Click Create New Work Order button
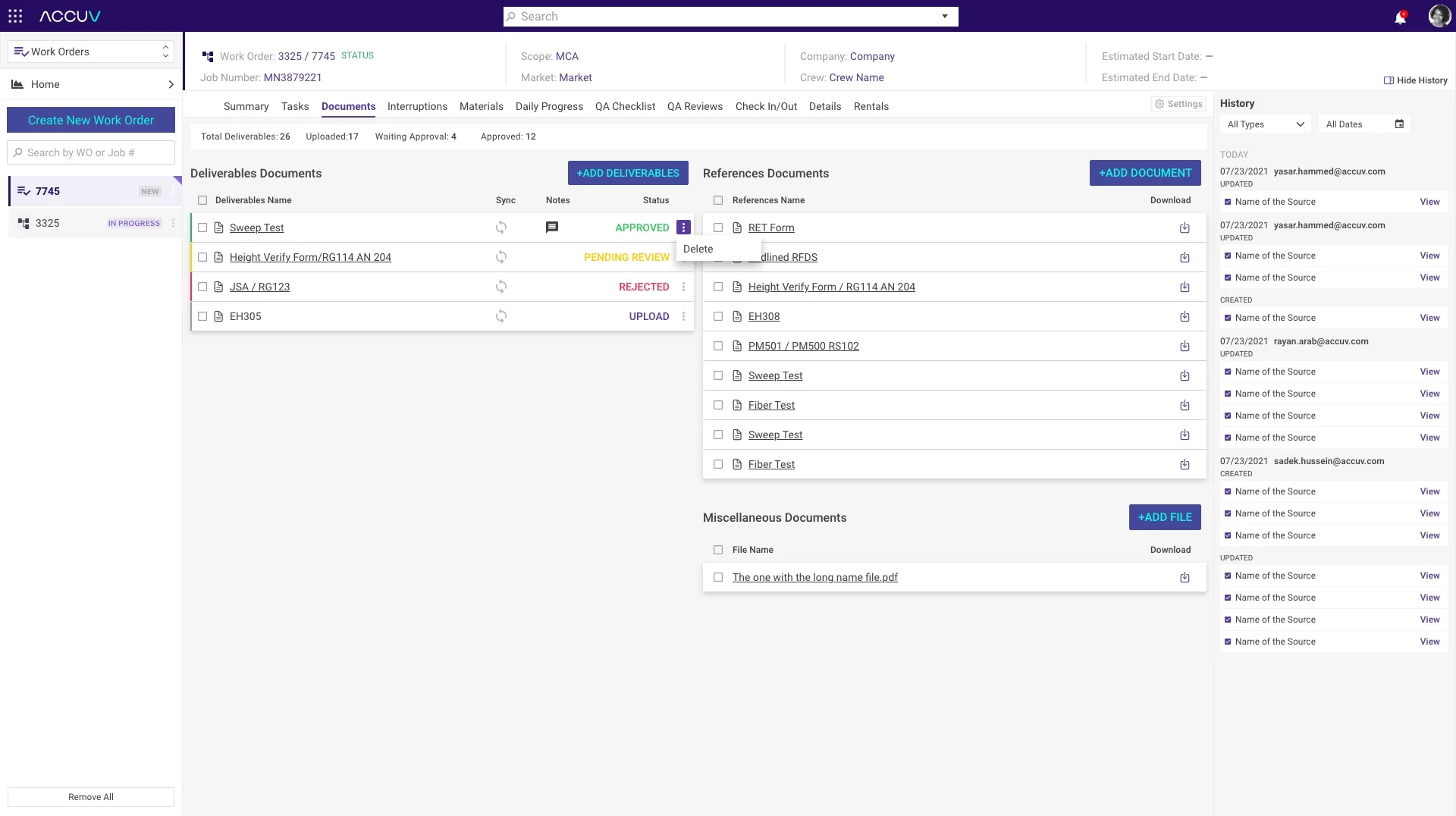Image resolution: width=1456 pixels, height=816 pixels. (x=91, y=120)
